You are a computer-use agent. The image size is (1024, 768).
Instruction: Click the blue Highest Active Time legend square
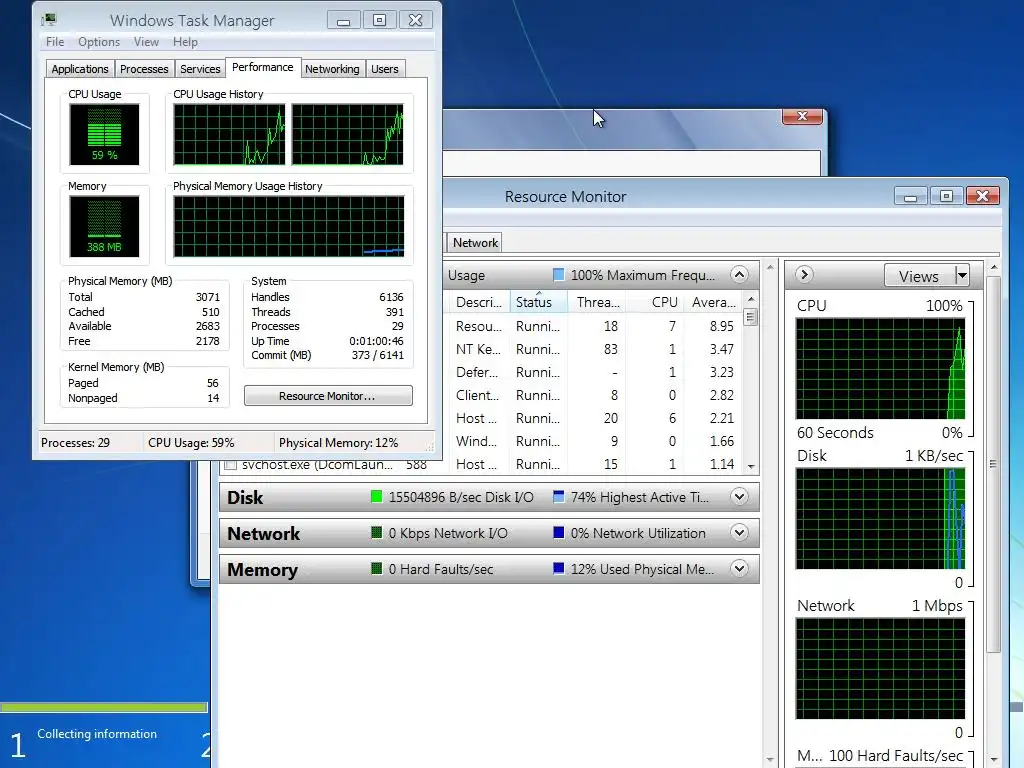pyautogui.click(x=558, y=496)
